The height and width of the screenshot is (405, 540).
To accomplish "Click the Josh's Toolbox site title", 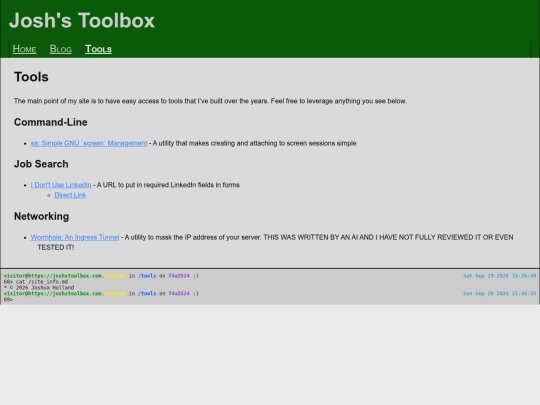I will 82,20.
